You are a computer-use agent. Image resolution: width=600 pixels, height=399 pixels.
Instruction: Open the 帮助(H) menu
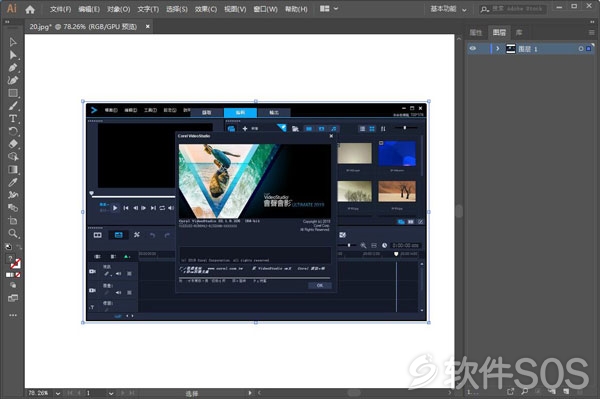296,9
